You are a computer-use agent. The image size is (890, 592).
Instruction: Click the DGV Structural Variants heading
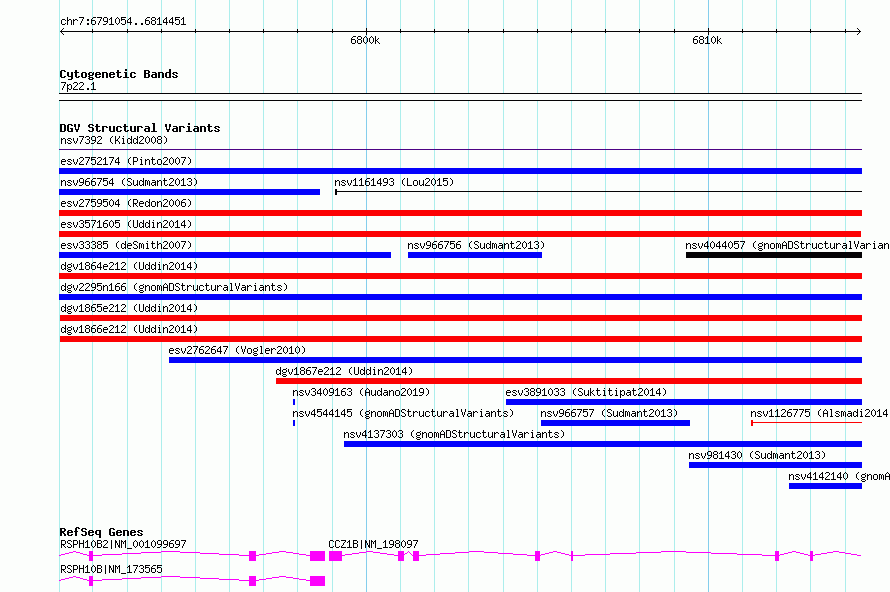pos(140,128)
